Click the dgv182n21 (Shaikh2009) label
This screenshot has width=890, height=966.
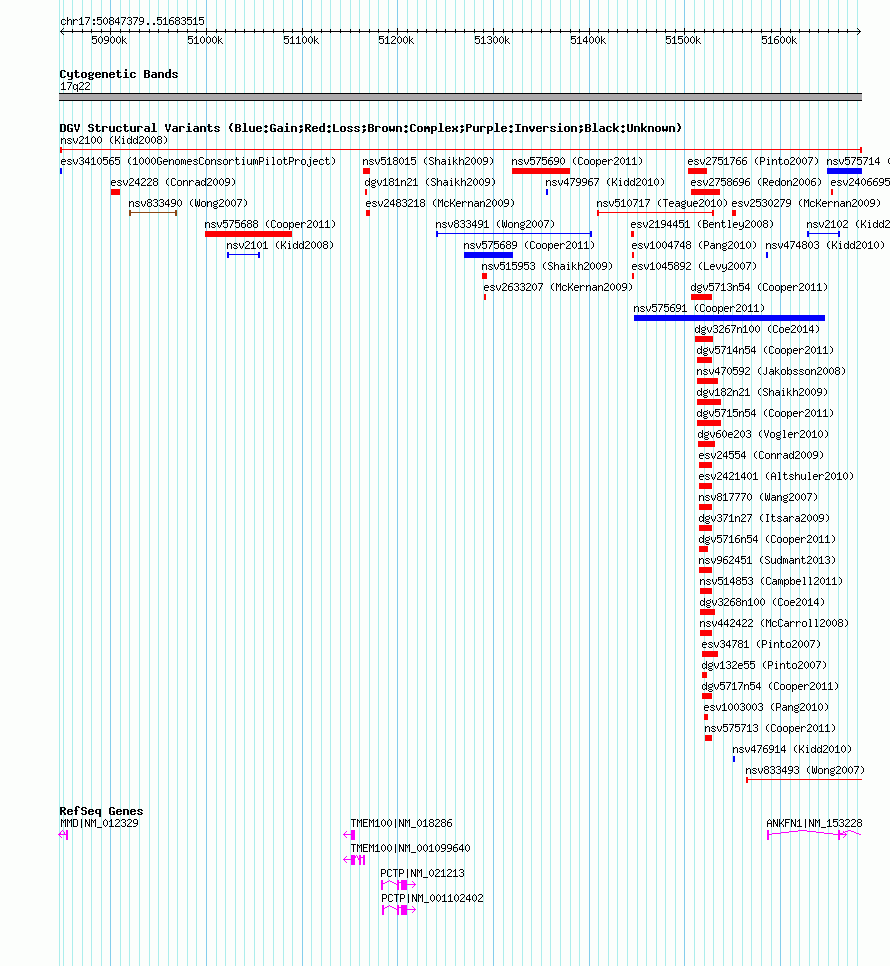tap(762, 392)
